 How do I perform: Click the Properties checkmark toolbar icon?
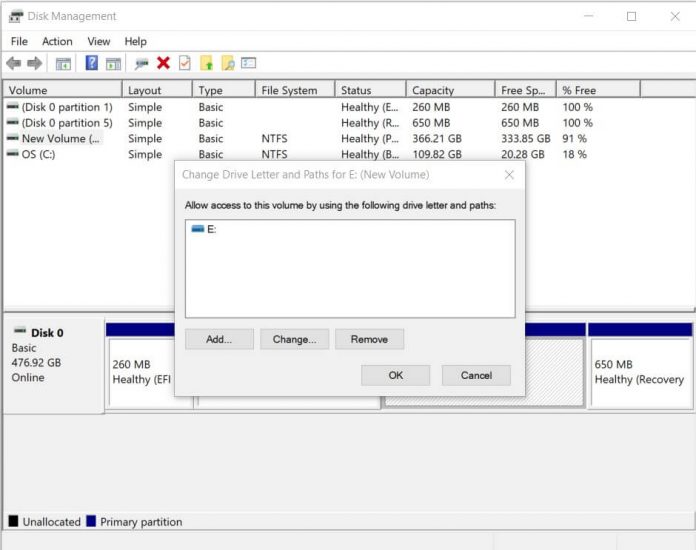pos(184,63)
